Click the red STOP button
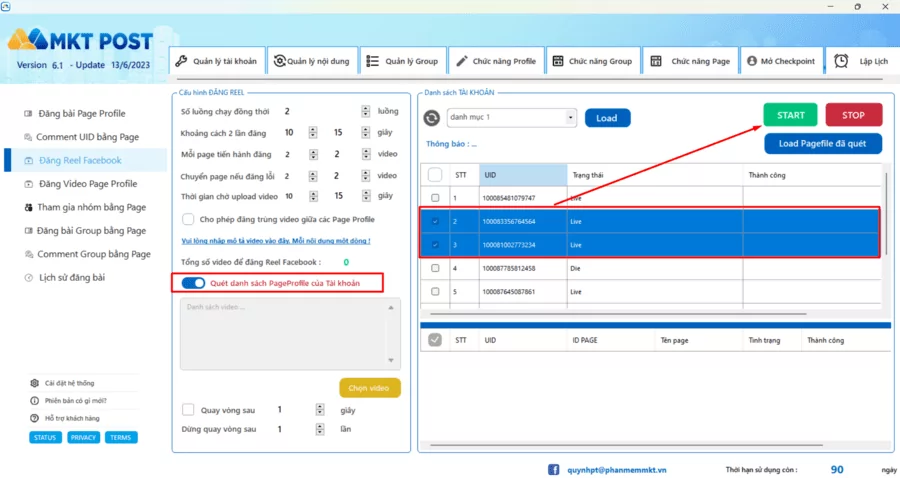900x478 pixels. pos(853,115)
